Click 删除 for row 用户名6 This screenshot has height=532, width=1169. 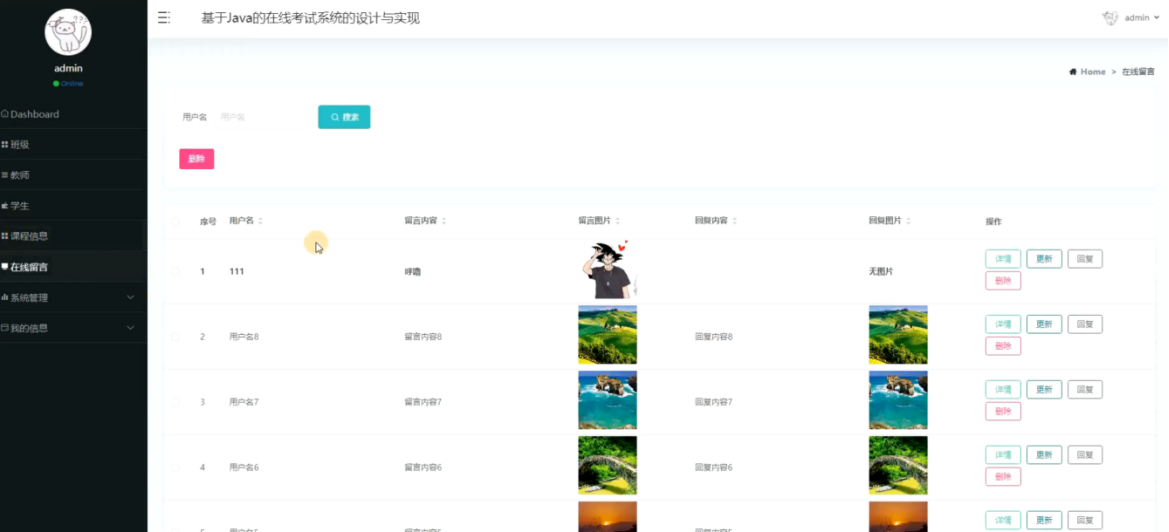(1003, 476)
